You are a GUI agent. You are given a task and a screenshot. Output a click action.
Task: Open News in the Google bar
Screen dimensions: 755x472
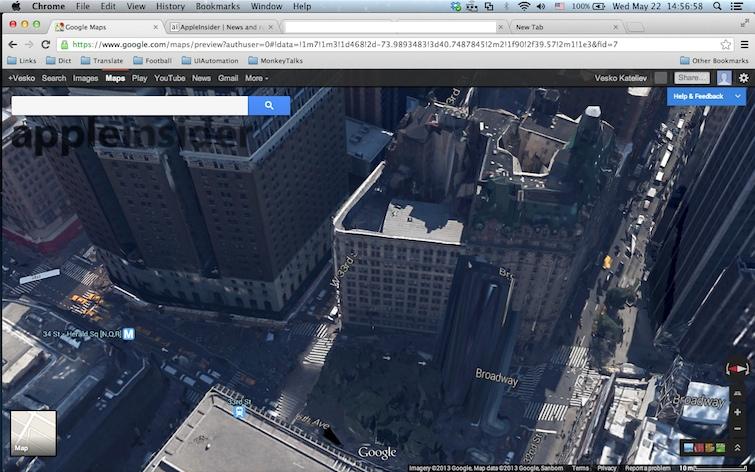pos(201,78)
